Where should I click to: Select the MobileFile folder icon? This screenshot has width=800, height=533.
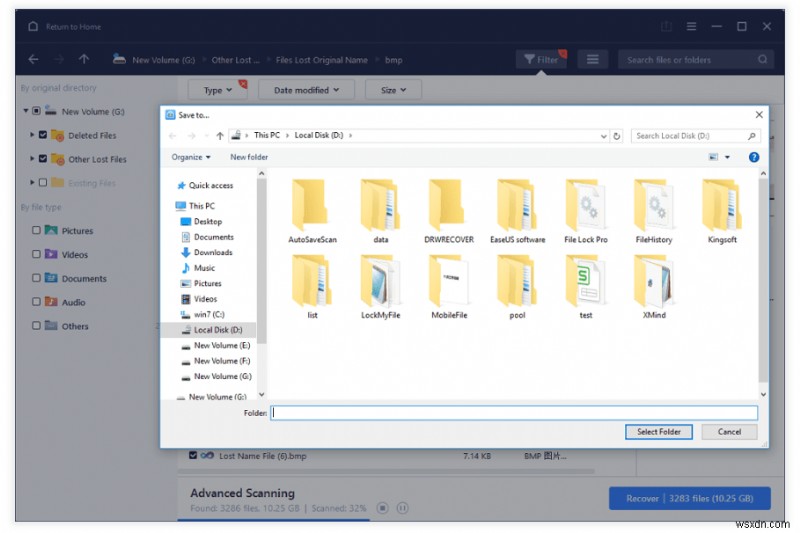[448, 281]
